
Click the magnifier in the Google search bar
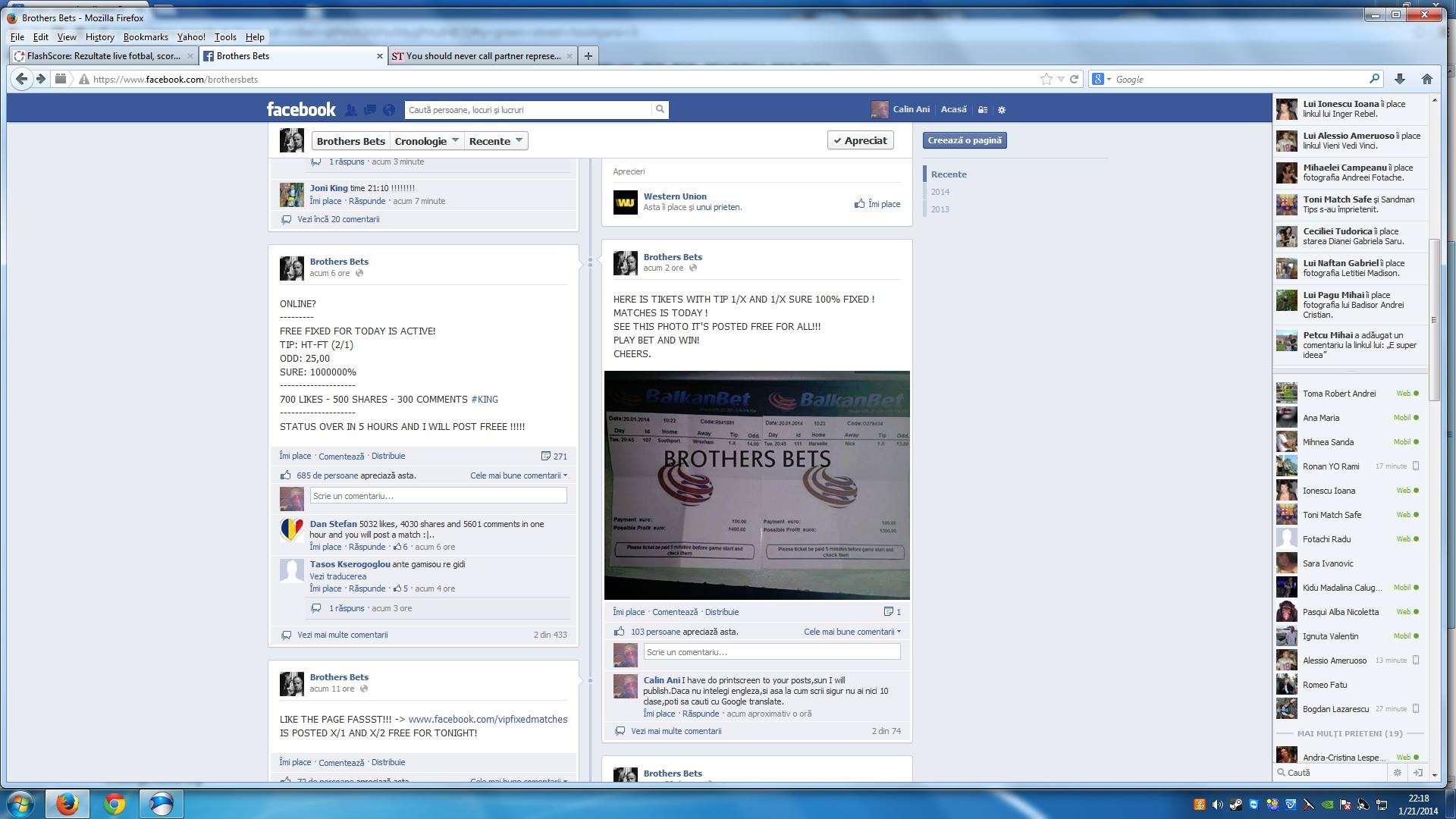1374,79
